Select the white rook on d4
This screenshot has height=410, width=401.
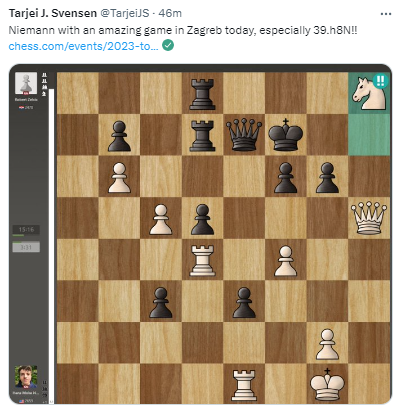(x=202, y=260)
